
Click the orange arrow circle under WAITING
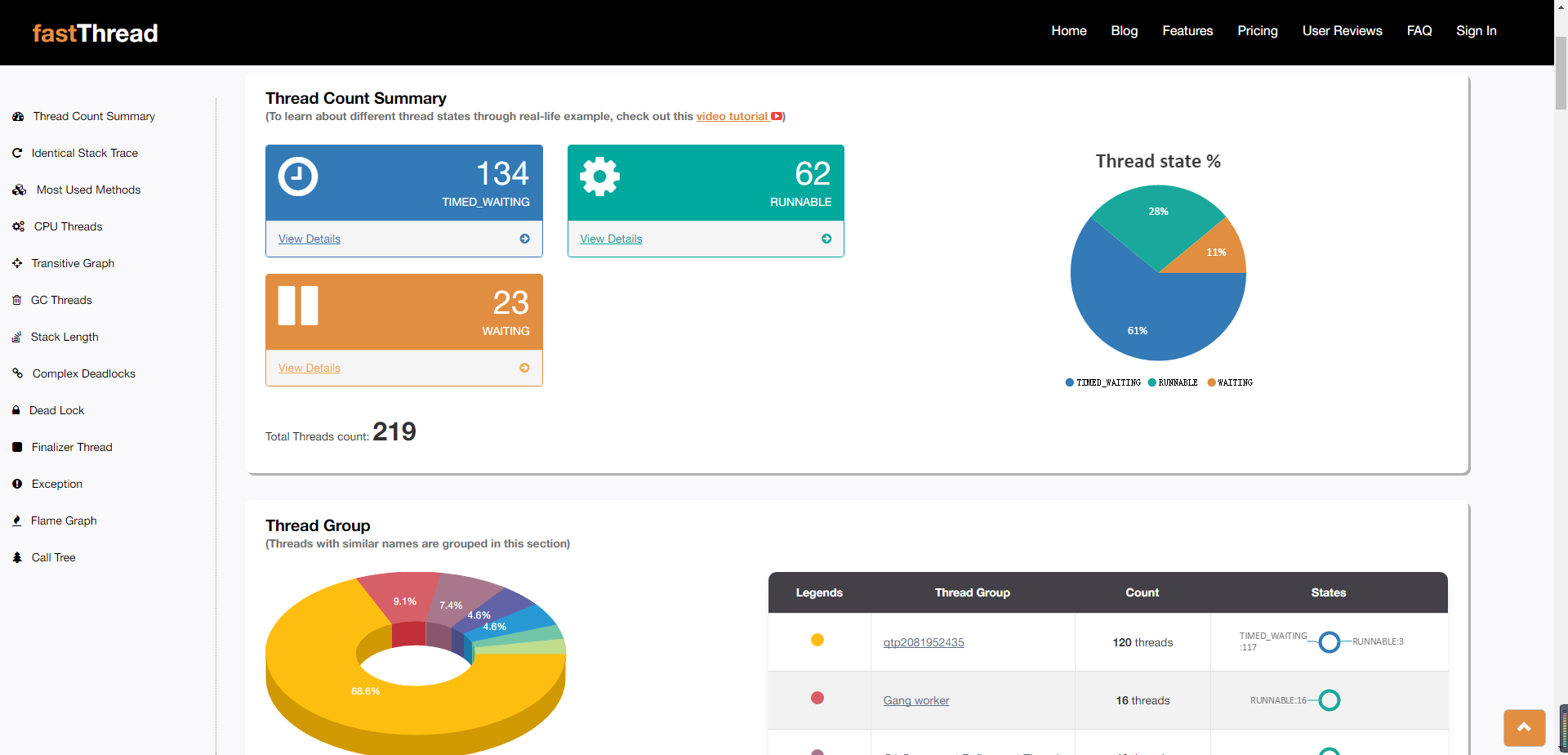pos(524,368)
